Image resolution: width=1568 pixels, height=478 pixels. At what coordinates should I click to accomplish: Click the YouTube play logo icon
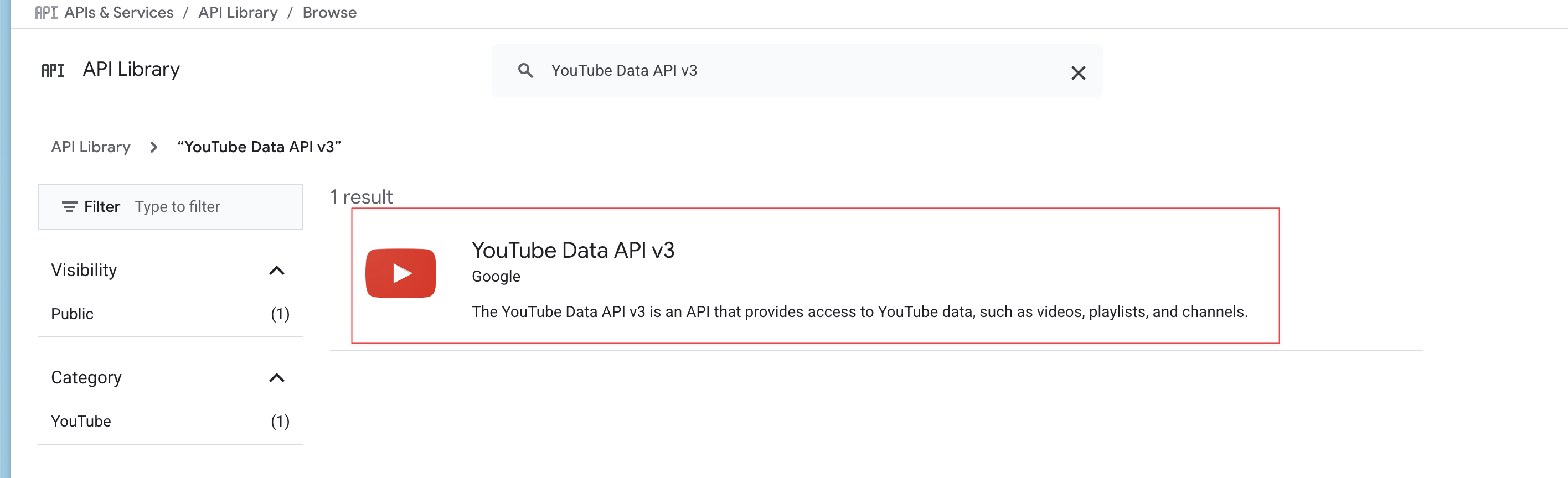tap(400, 273)
